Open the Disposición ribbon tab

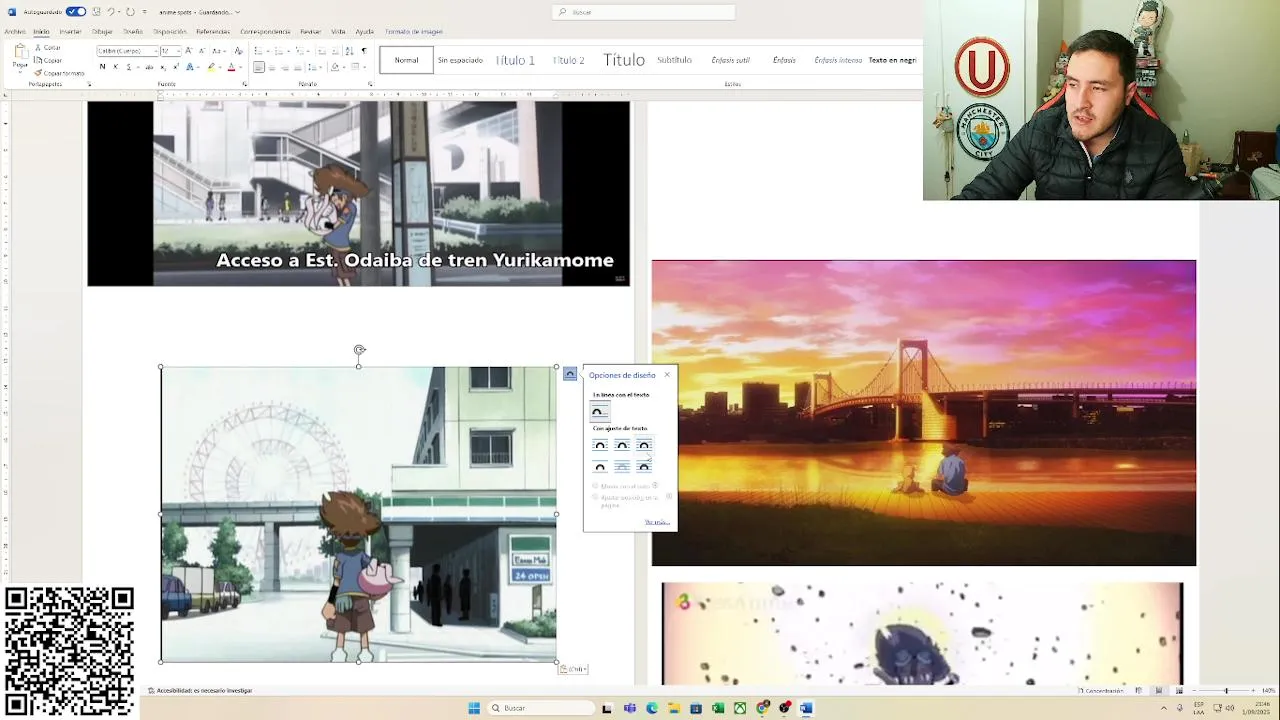click(x=170, y=32)
